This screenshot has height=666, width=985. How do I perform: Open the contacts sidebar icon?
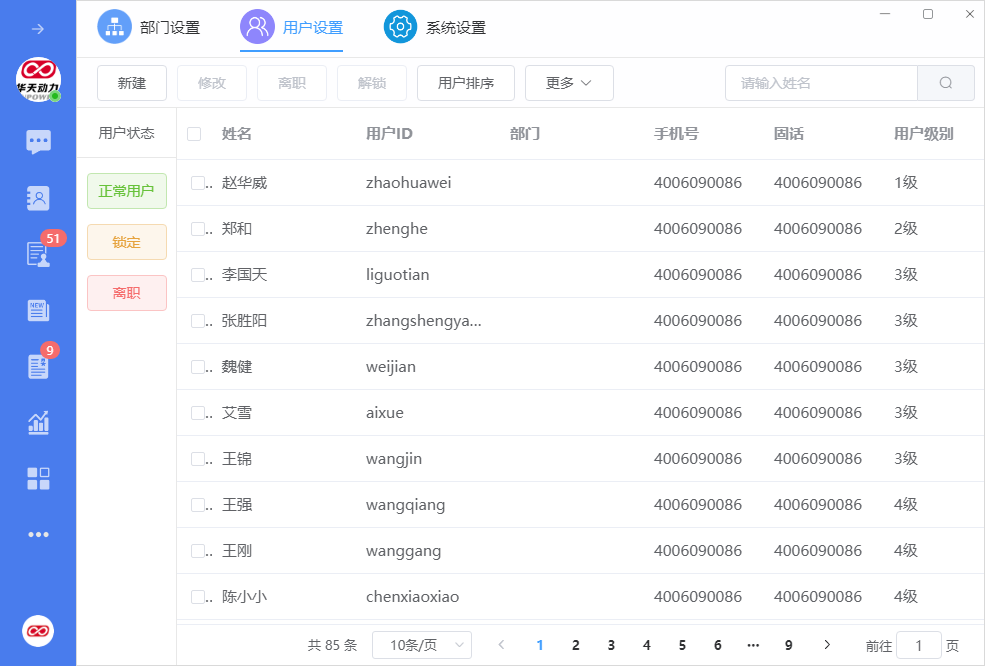[x=38, y=198]
